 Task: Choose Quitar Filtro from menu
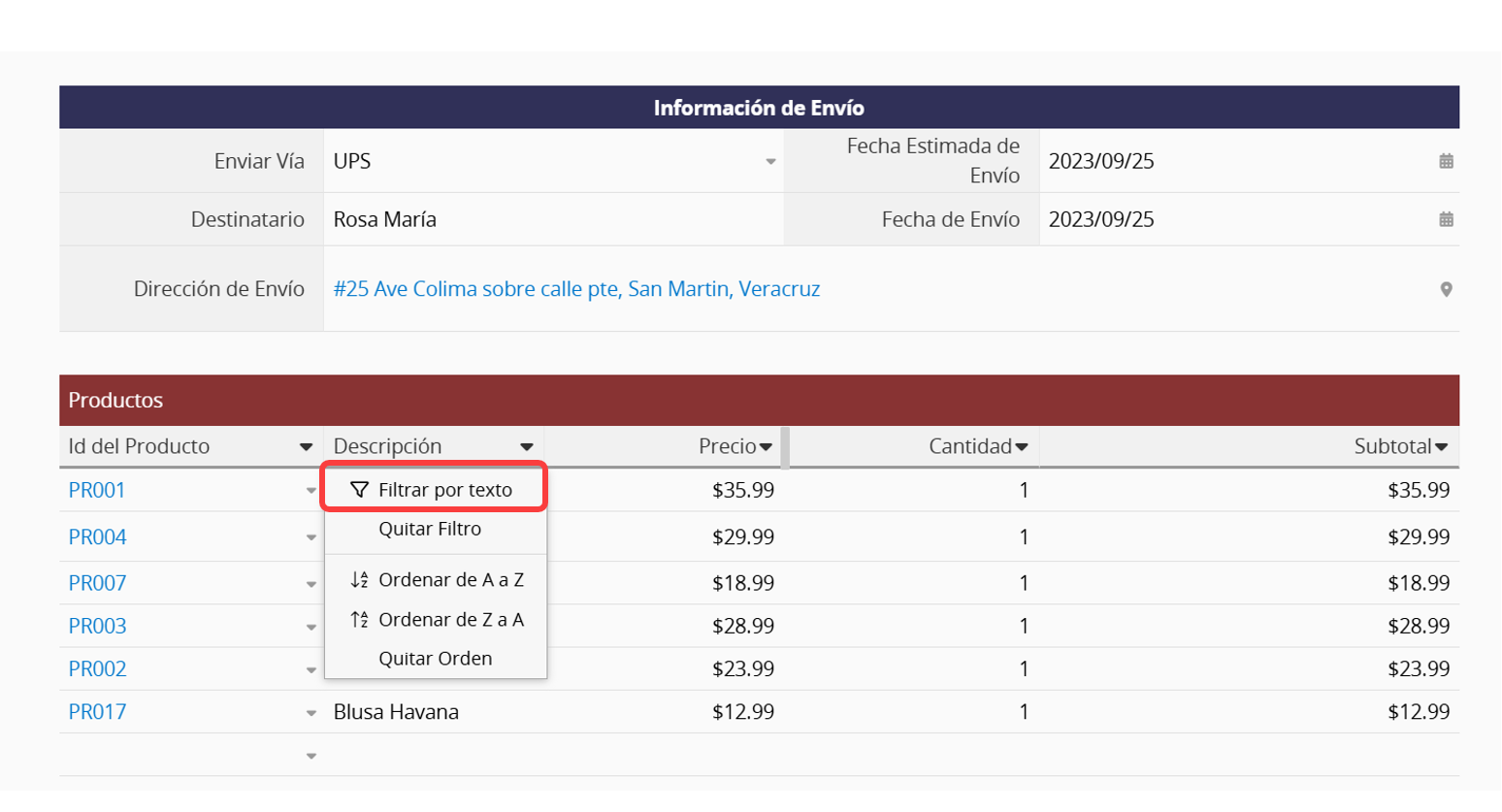click(430, 529)
